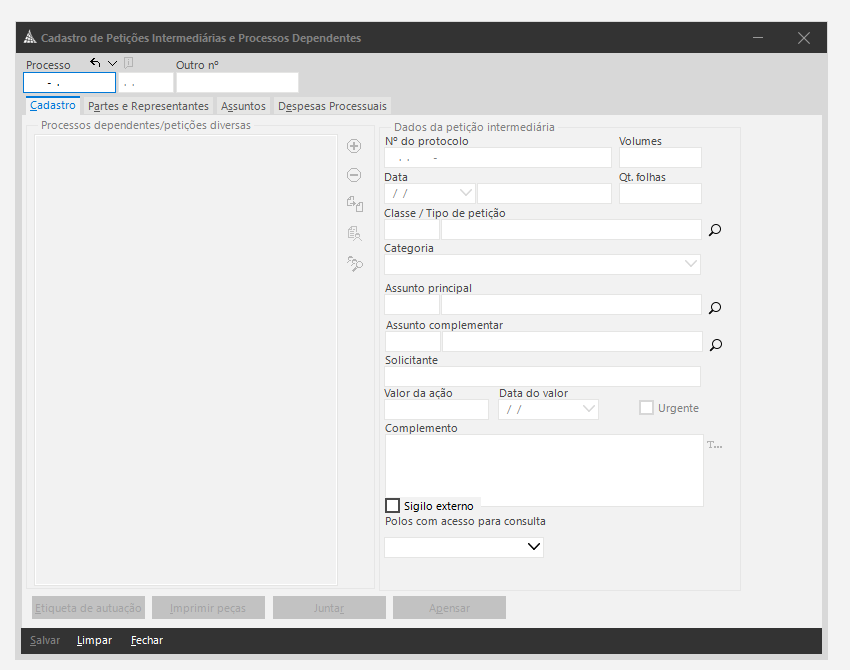Expand the Categoria dropdown
Viewport: 850px width, 670px height.
click(x=691, y=265)
